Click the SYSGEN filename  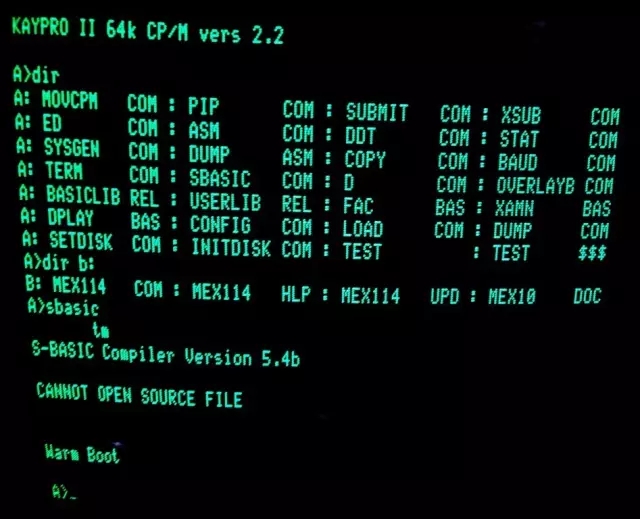pyautogui.click(x=71, y=147)
